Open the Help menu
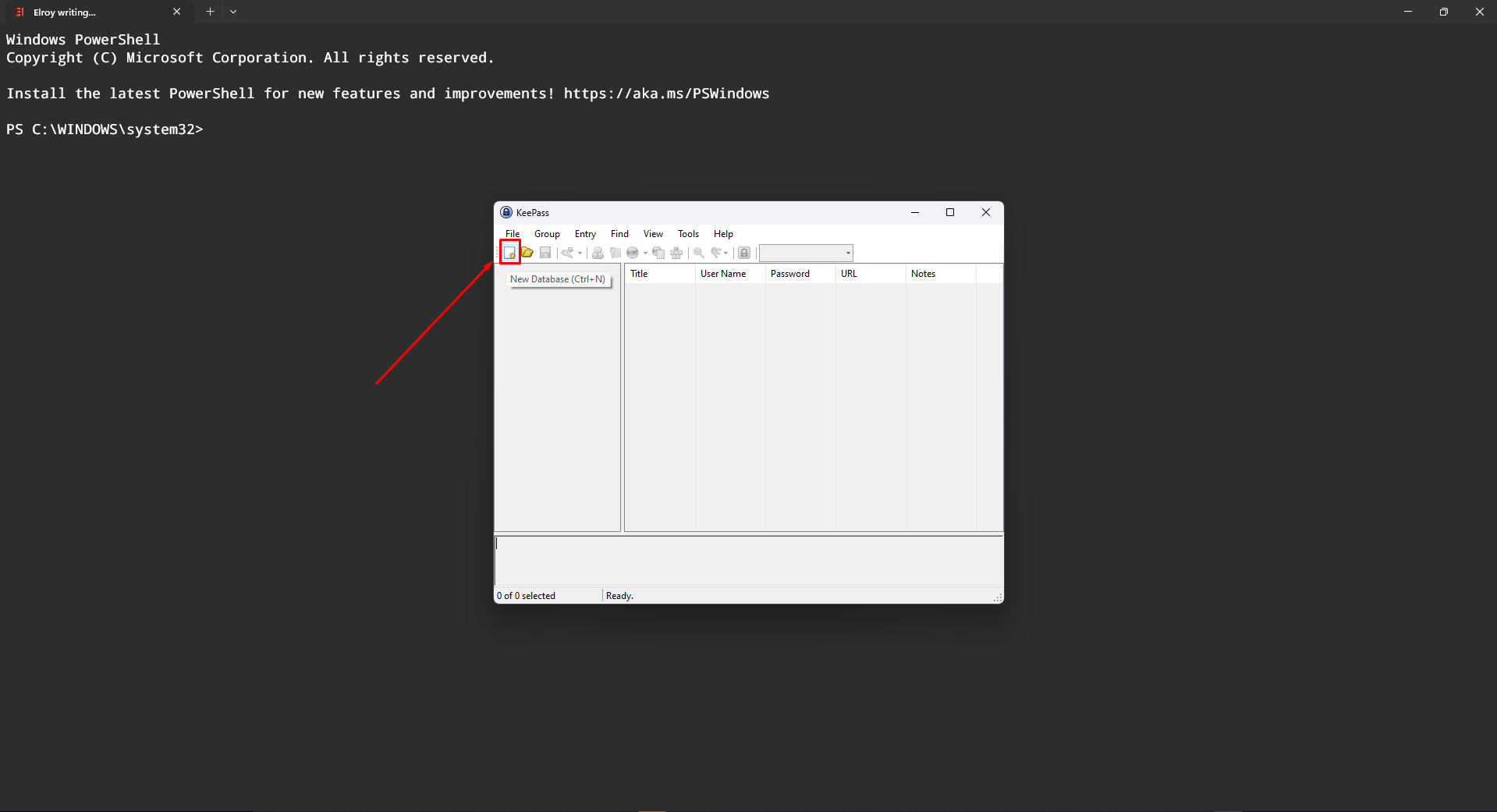 click(x=723, y=234)
